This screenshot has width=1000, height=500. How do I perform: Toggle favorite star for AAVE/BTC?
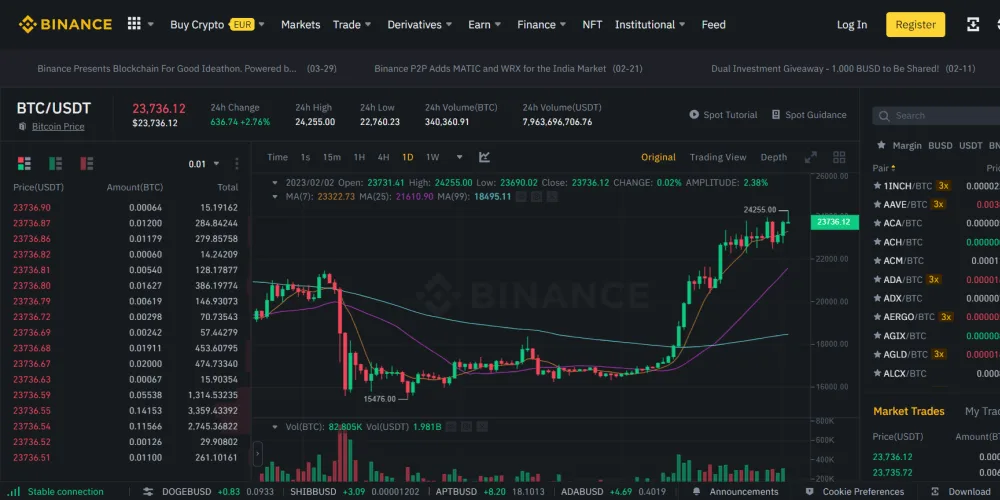click(x=877, y=204)
